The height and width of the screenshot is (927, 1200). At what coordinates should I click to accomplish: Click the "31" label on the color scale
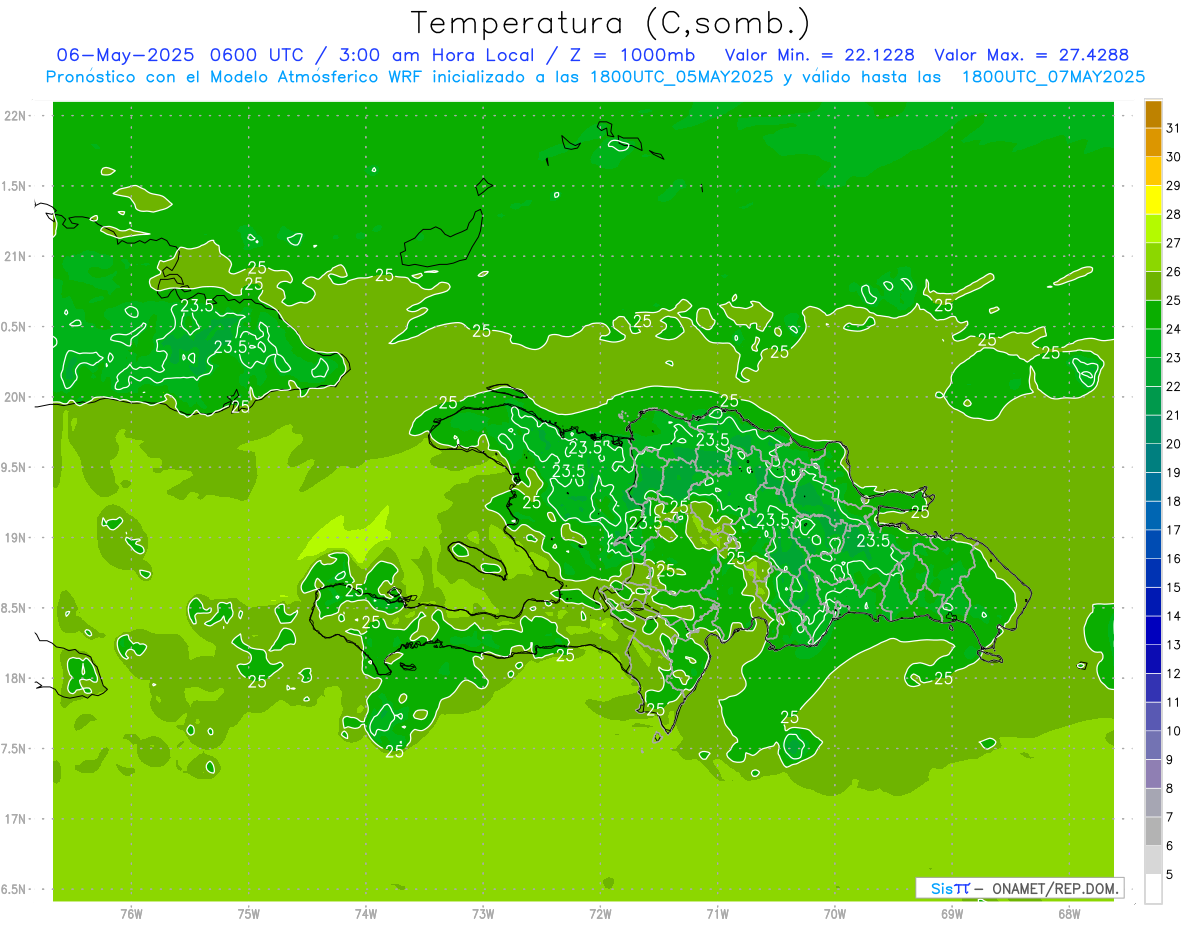pyautogui.click(x=1174, y=128)
